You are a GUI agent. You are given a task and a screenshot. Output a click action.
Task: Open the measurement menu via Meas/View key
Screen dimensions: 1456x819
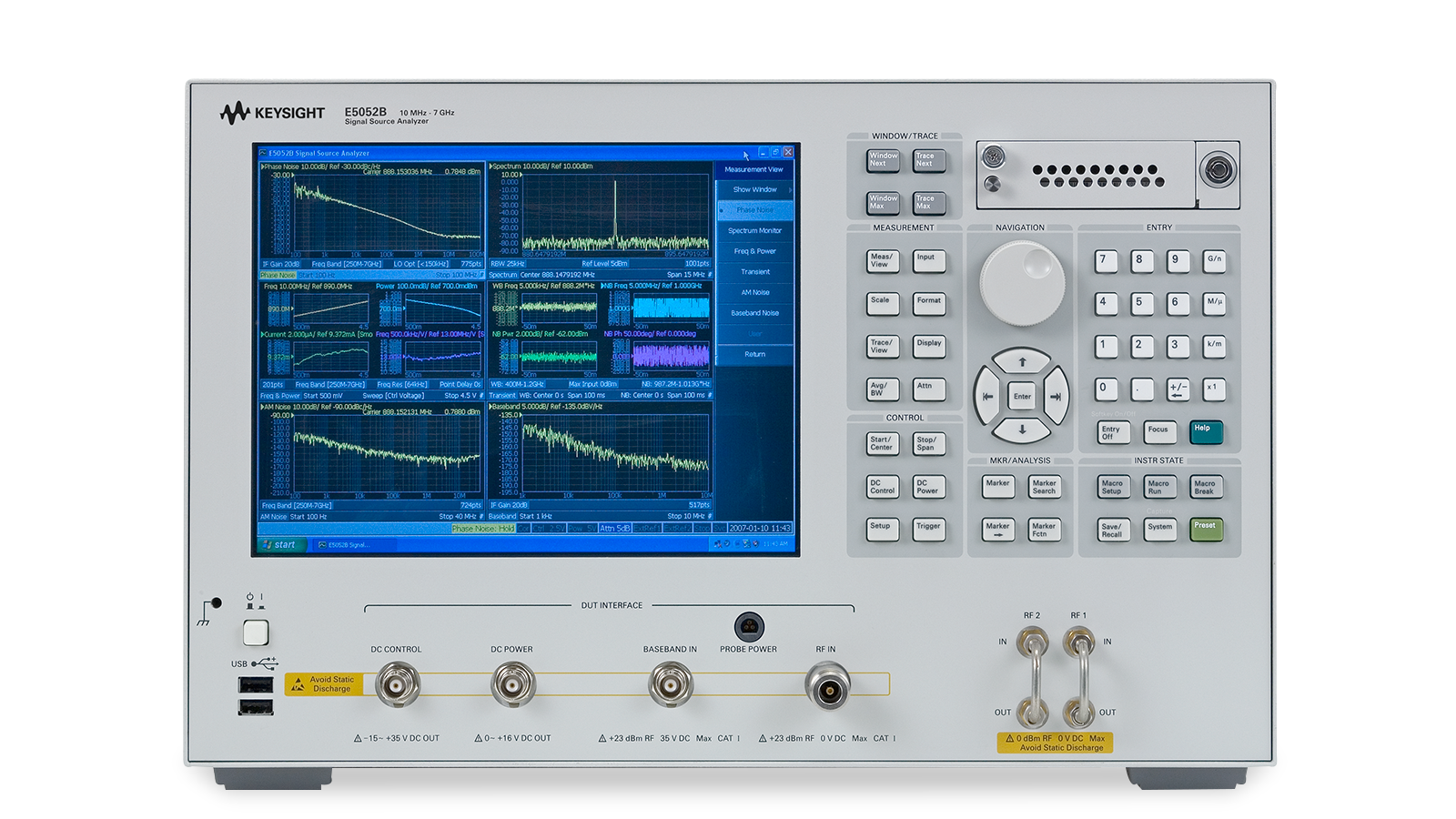coord(882,259)
